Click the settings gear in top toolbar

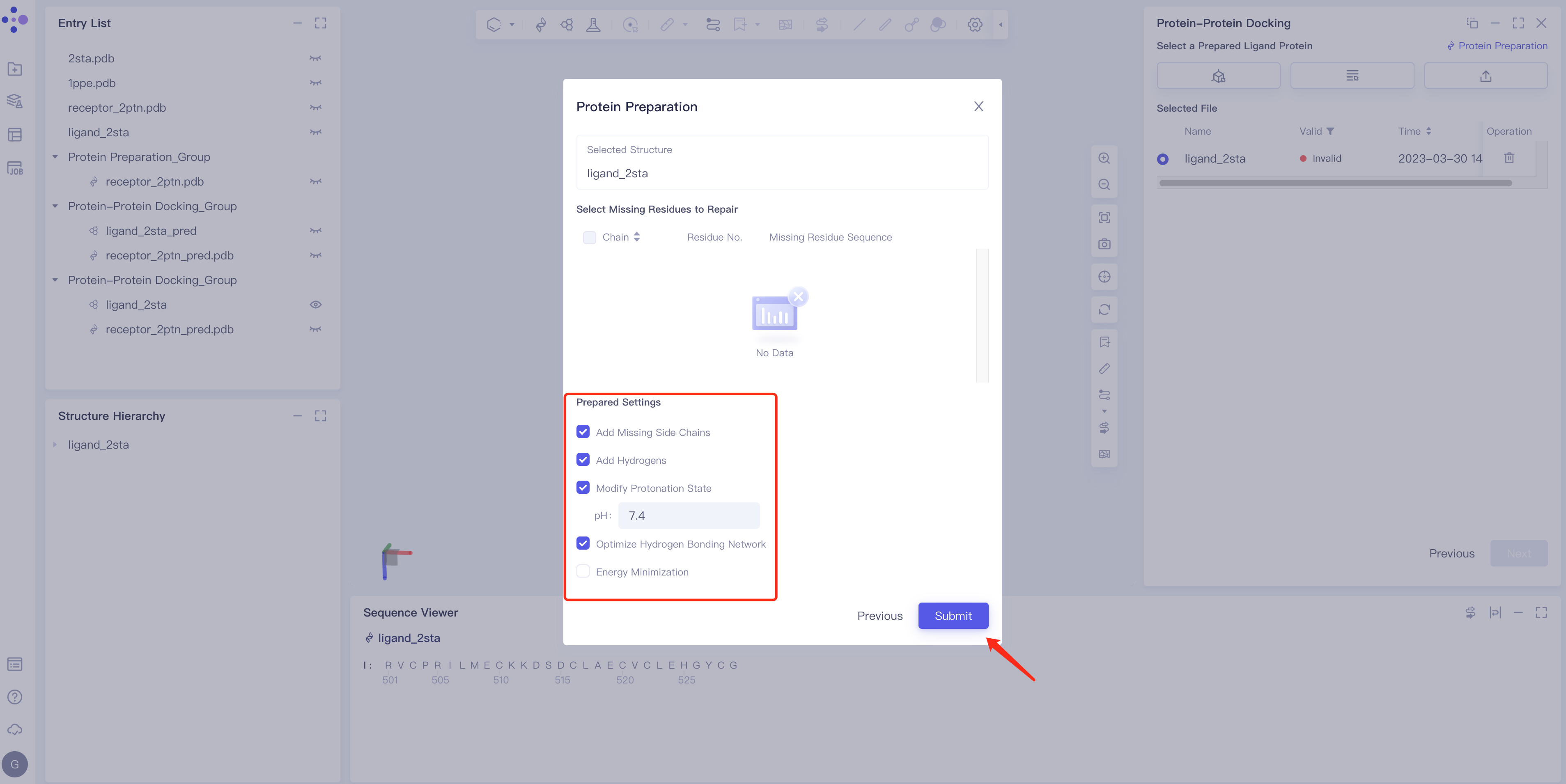[974, 25]
